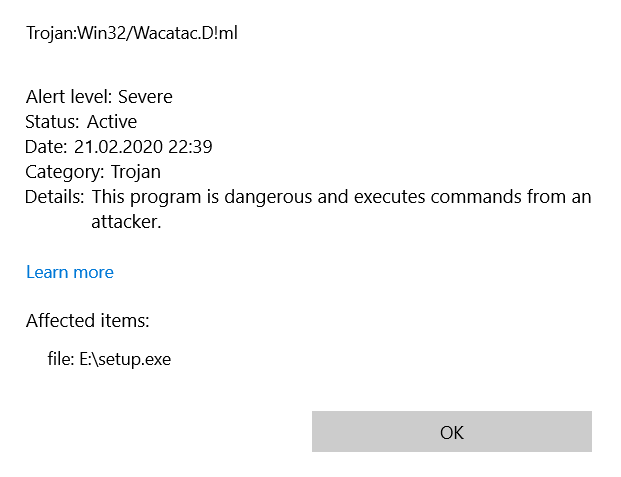Click the word 'attacker.' in the details
Viewport: 621px width, 477px height.
[133, 222]
